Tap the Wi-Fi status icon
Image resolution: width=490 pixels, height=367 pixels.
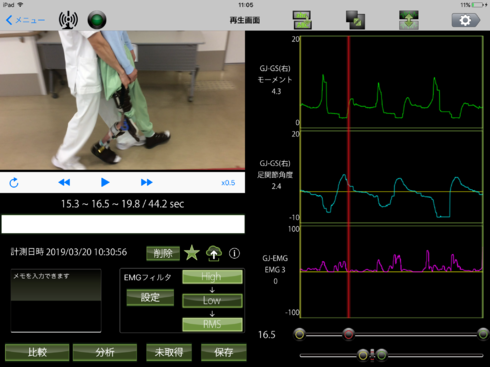pyautogui.click(x=20, y=5)
